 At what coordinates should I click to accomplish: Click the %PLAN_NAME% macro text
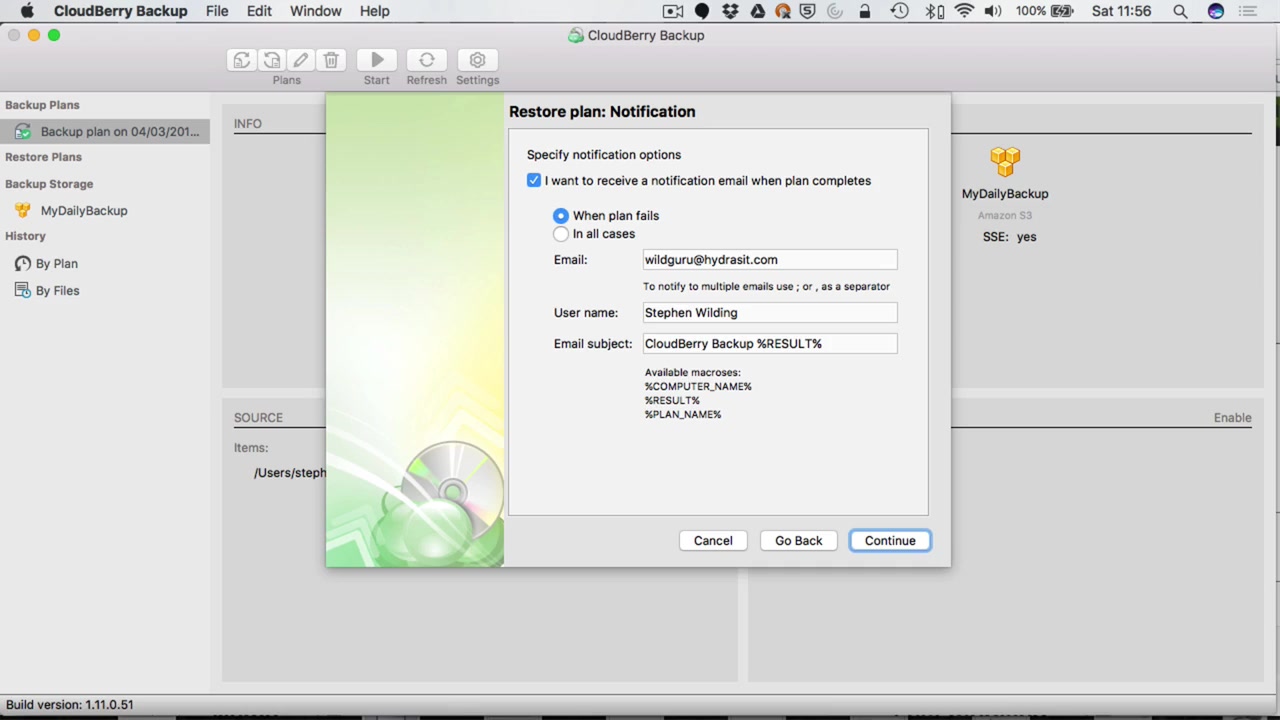(x=683, y=414)
